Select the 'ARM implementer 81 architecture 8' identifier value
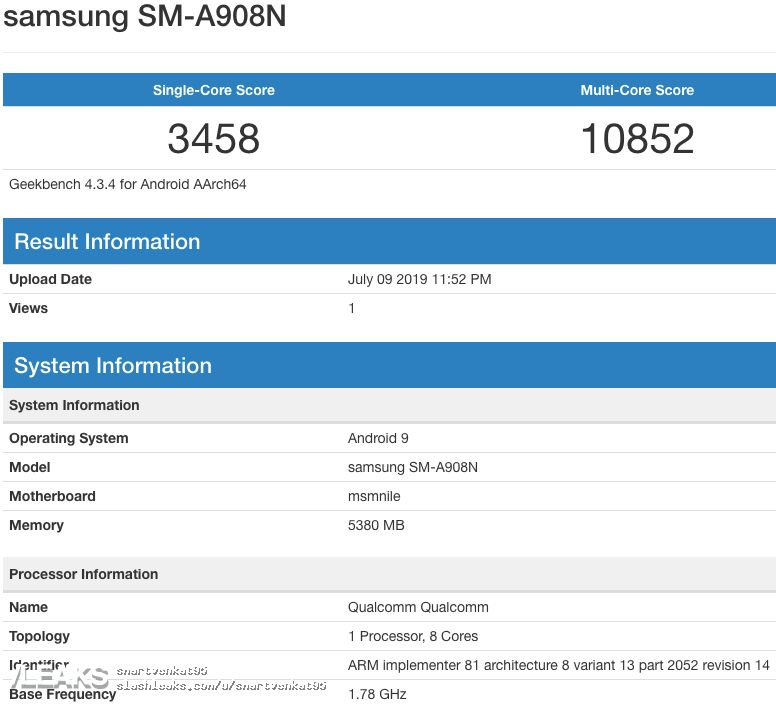 click(559, 665)
